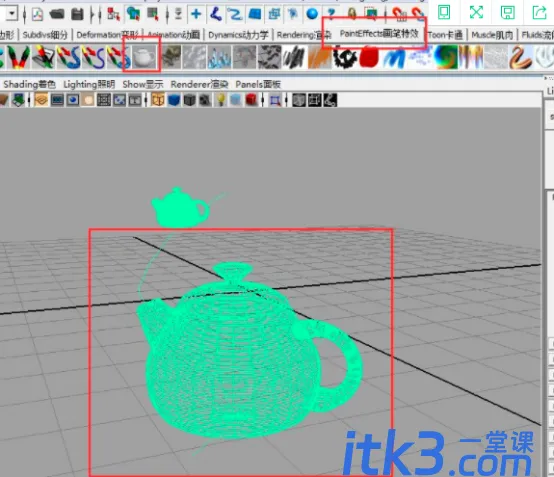Switch to the Deformation shelf tab
The image size is (554, 477).
[x=107, y=35]
